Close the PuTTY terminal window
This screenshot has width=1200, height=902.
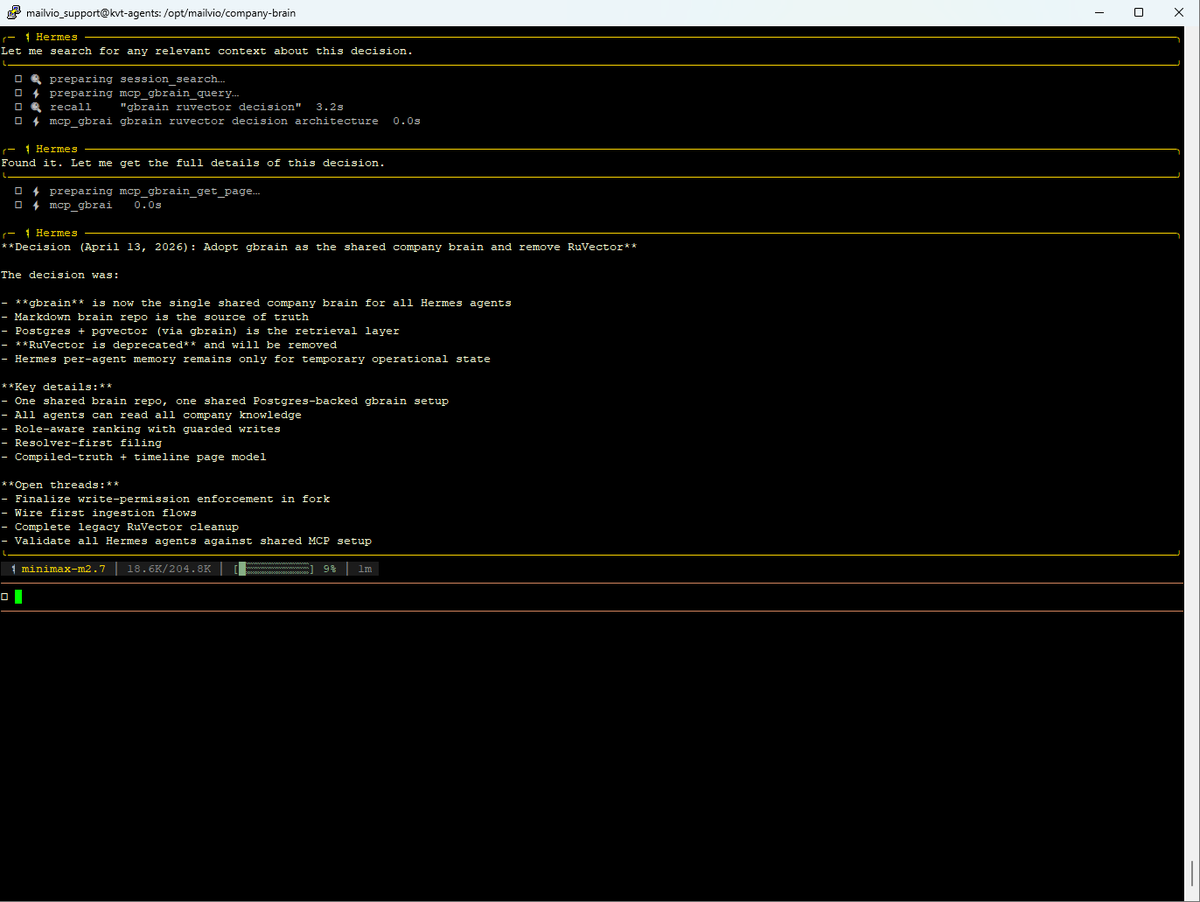pos(1178,13)
